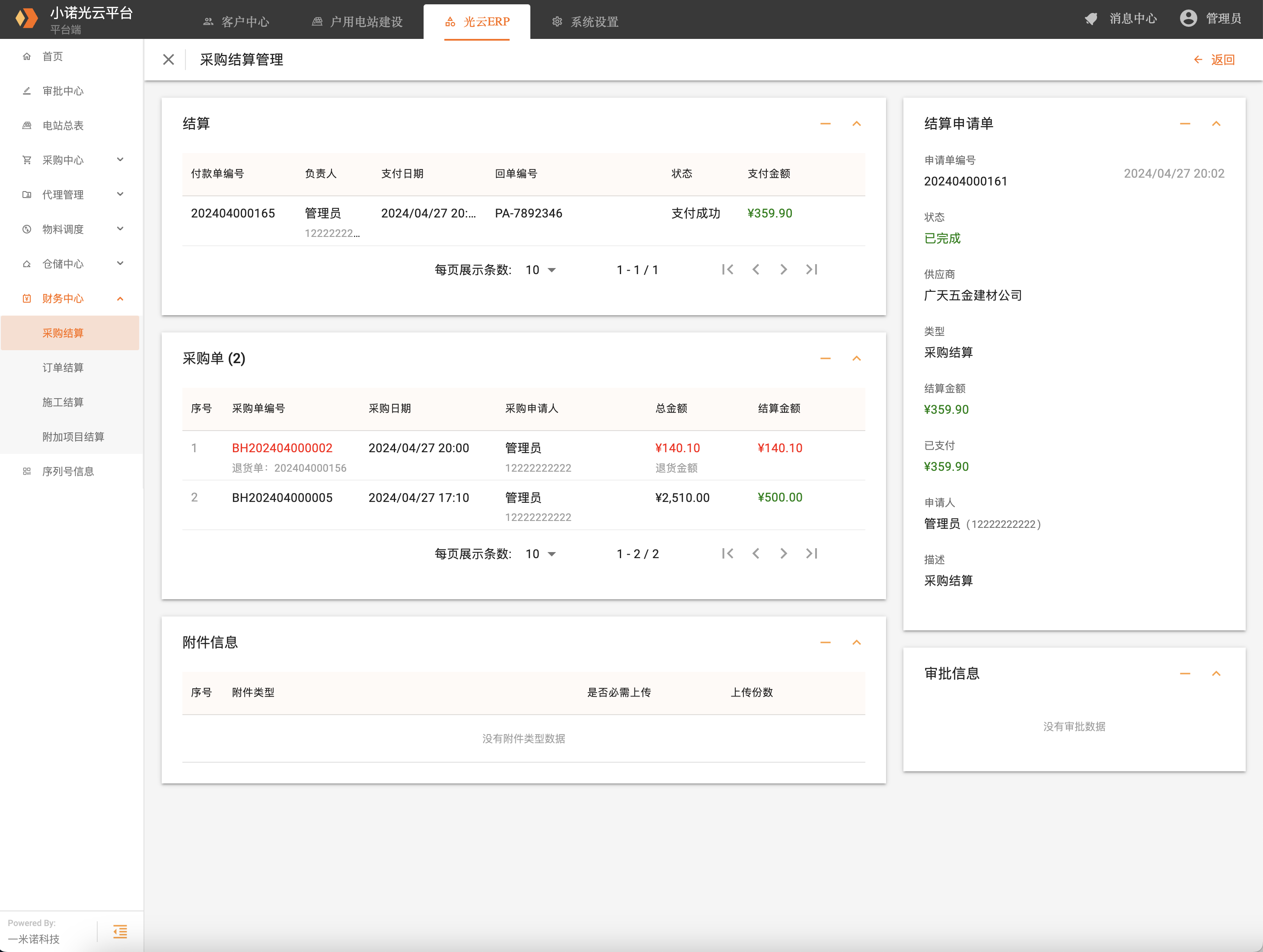Minimize the 结算申请单 card with dash icon

pyautogui.click(x=1185, y=124)
